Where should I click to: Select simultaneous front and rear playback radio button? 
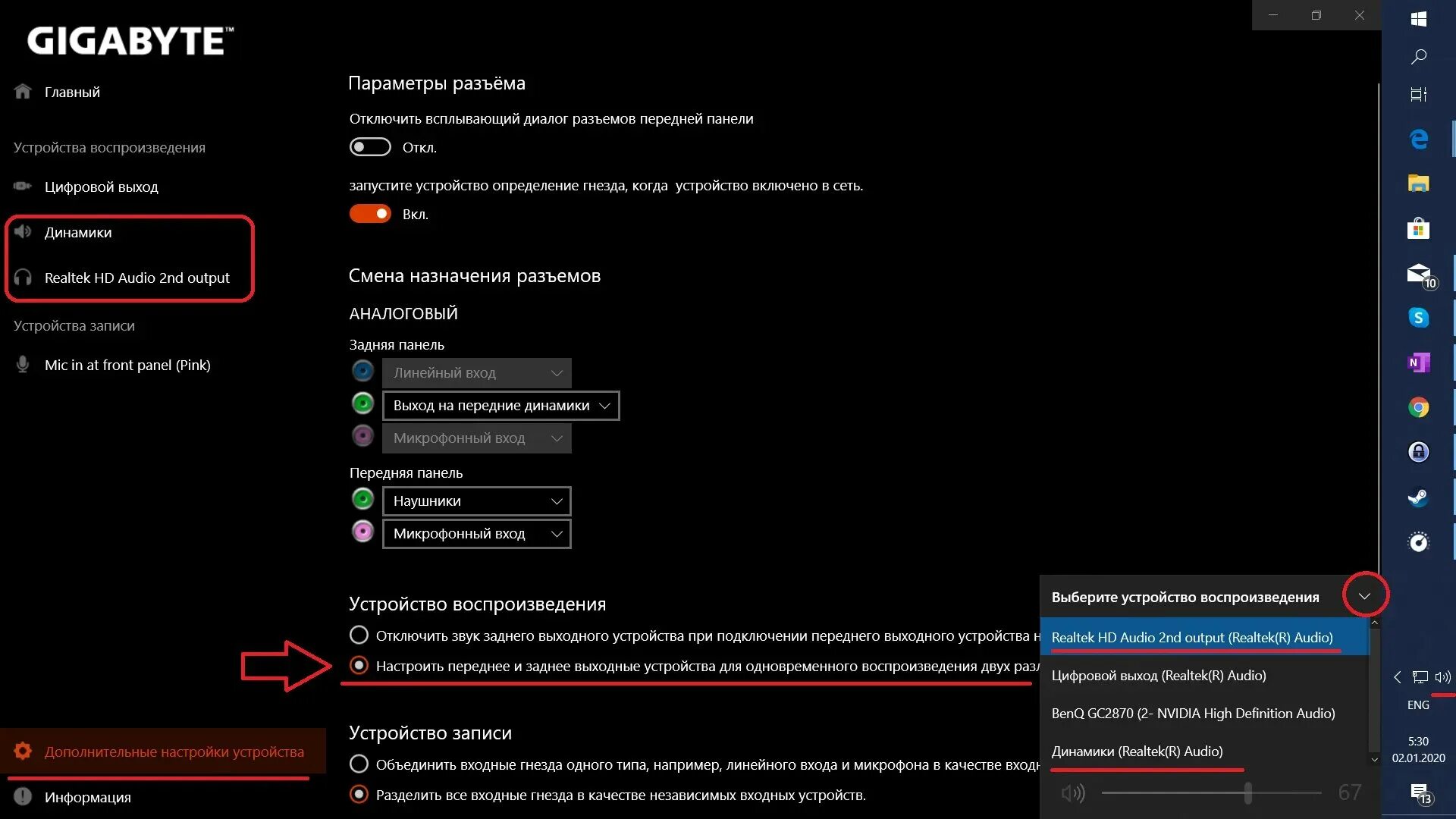(358, 665)
